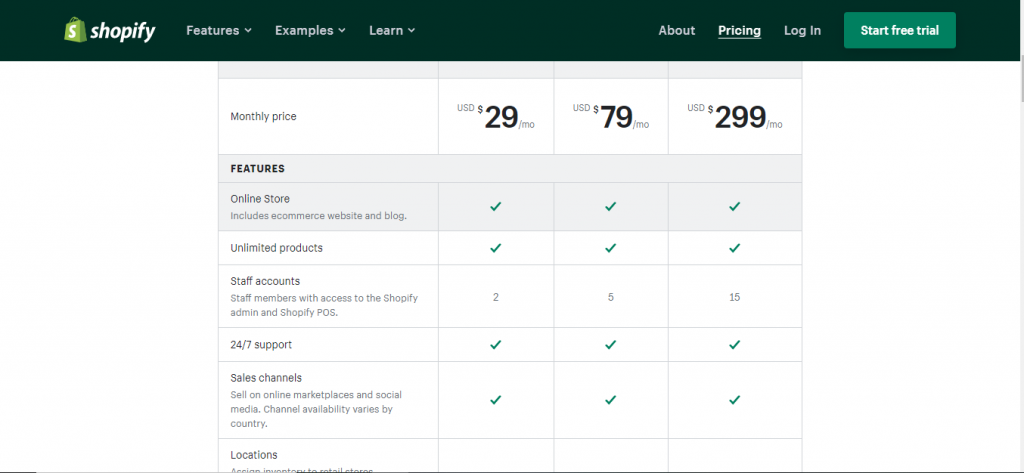Screen dimensions: 1024x473
Task: Expand the Features menu chevron
Action: coord(248,31)
